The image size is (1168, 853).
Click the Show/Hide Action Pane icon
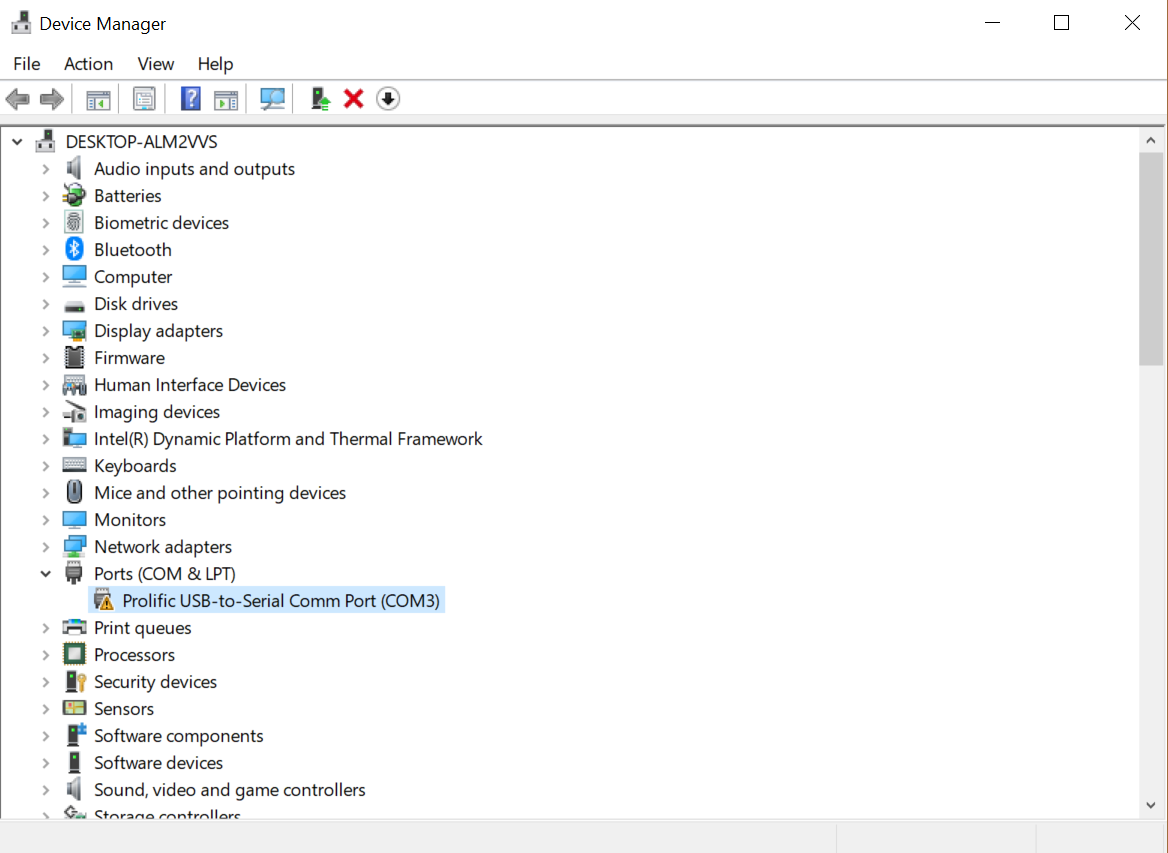(227, 99)
